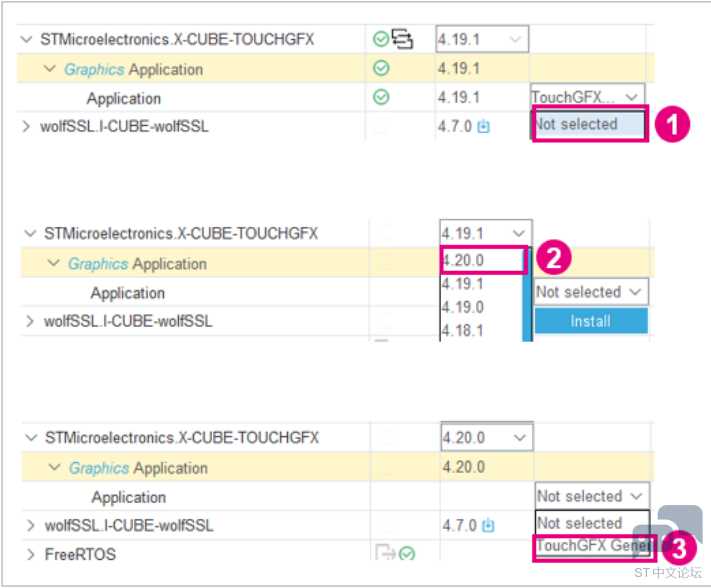Choose highlighted Not selected option under TouchGFX... dropdown

[x=589, y=124]
